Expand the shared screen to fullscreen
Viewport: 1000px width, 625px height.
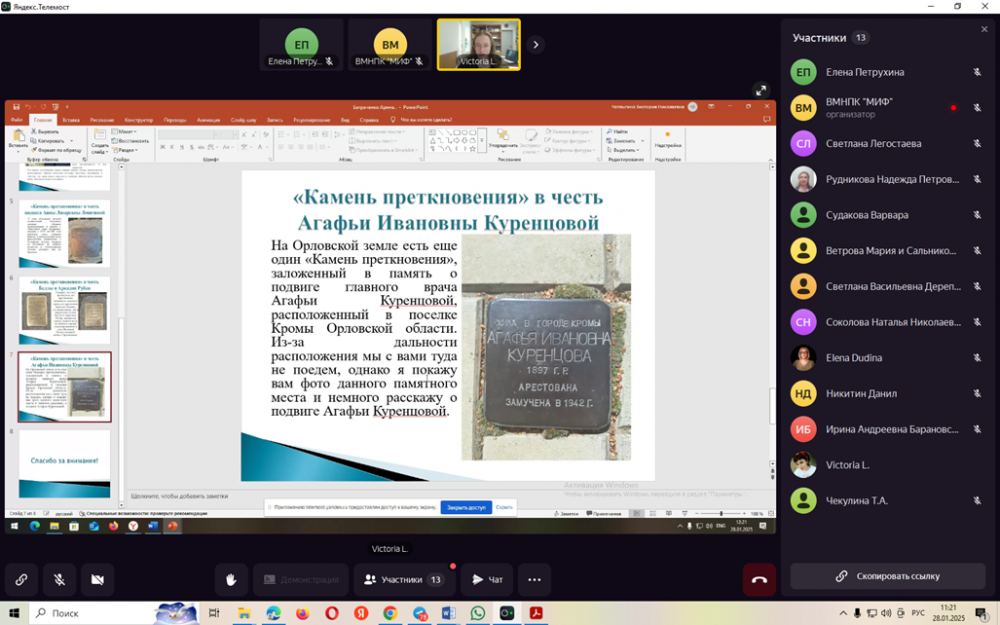pos(761,90)
